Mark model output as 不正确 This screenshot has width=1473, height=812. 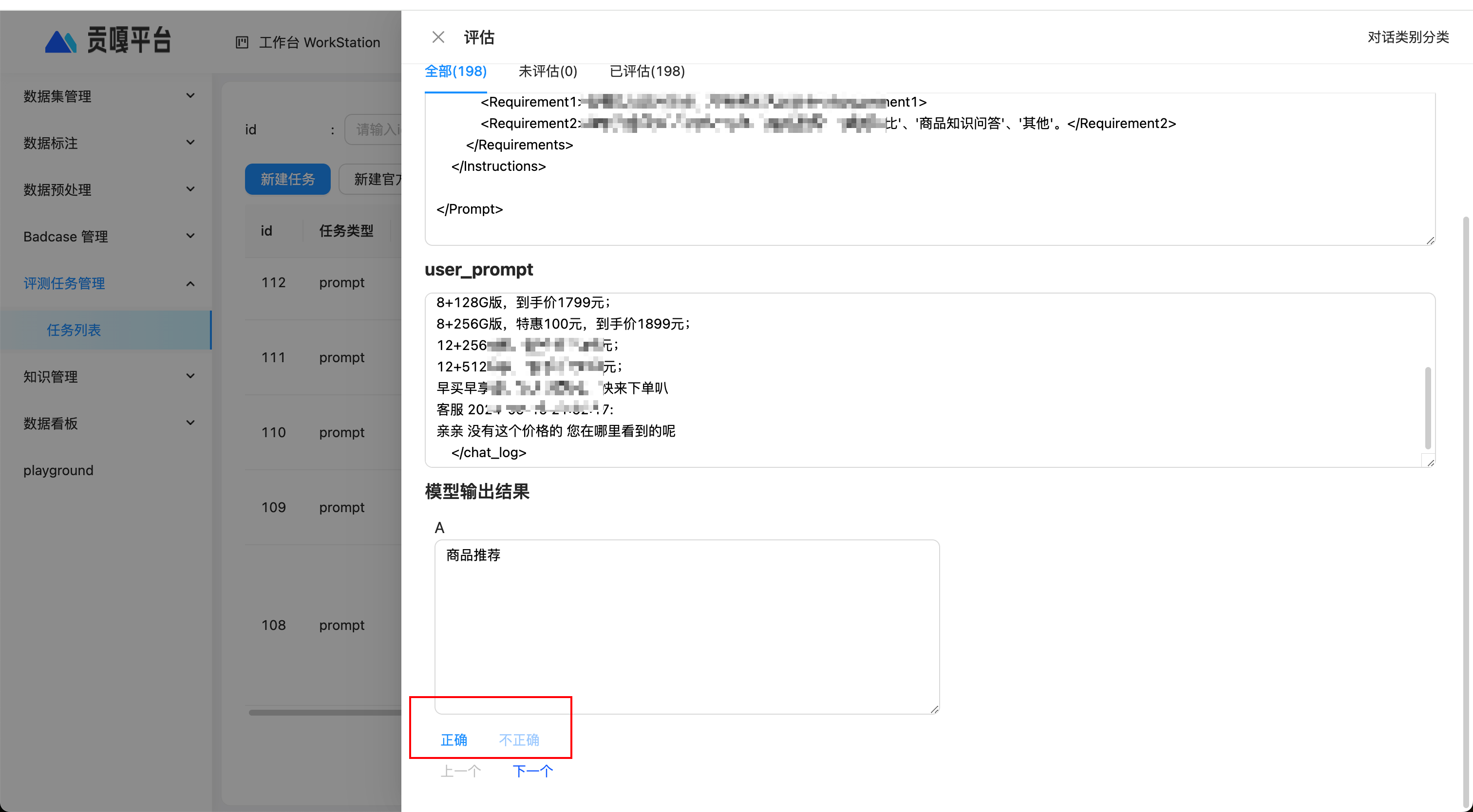[x=519, y=740]
